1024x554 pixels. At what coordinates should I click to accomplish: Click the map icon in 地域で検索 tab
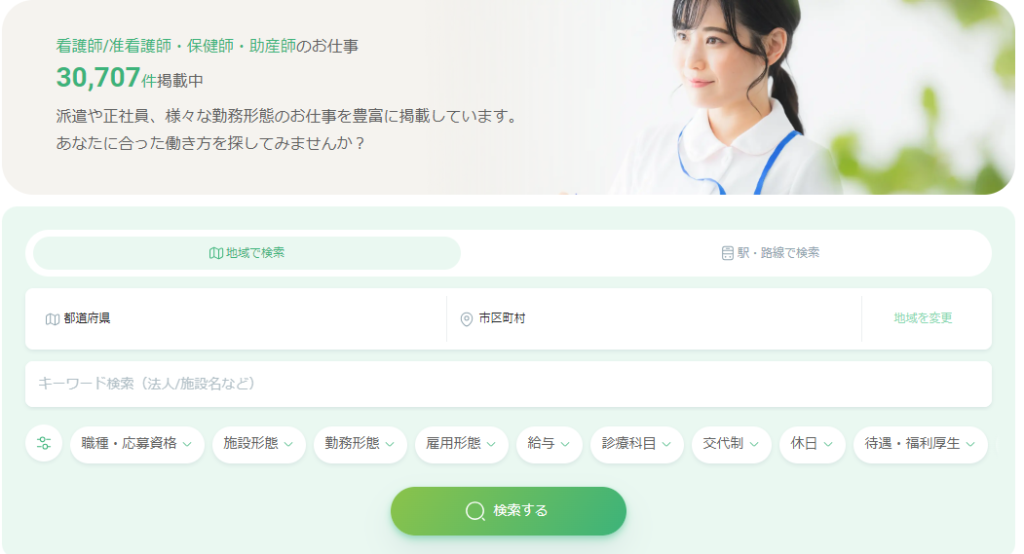[216, 253]
